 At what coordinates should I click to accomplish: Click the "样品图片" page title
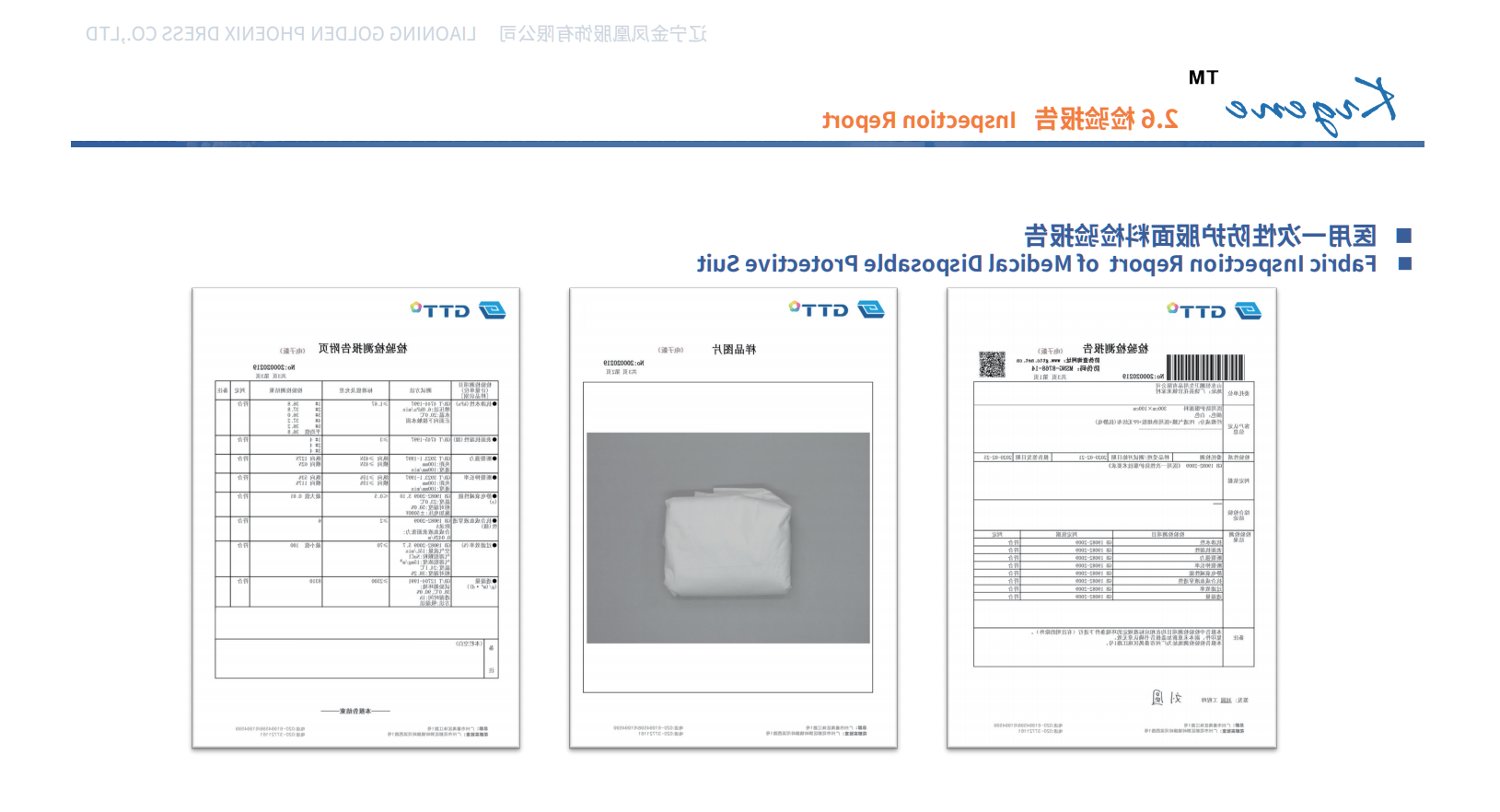point(734,350)
